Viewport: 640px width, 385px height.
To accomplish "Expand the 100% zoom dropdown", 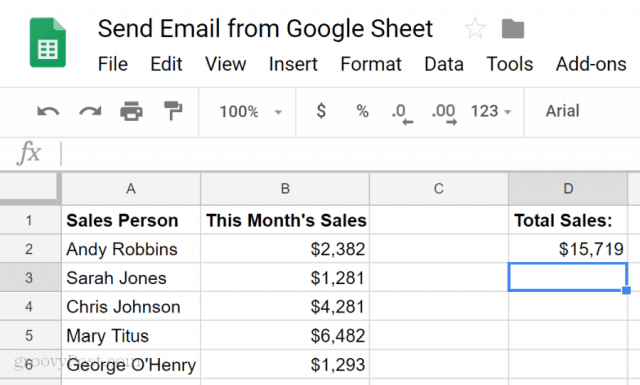I will 250,111.
